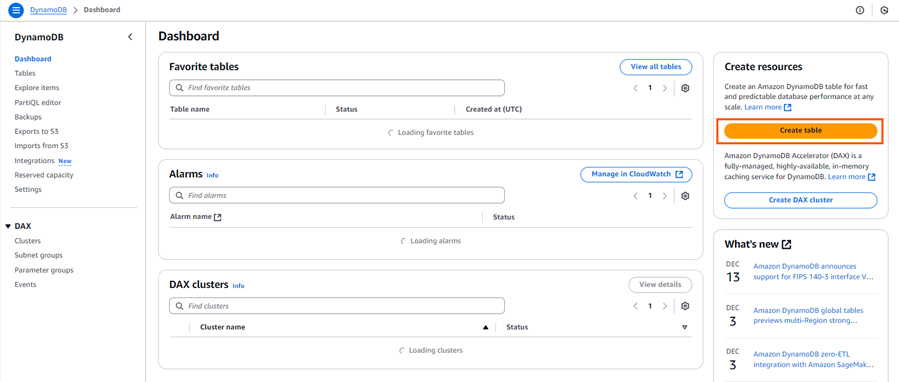
Task: Open Favorite tables settings gear icon
Action: pyautogui.click(x=685, y=88)
